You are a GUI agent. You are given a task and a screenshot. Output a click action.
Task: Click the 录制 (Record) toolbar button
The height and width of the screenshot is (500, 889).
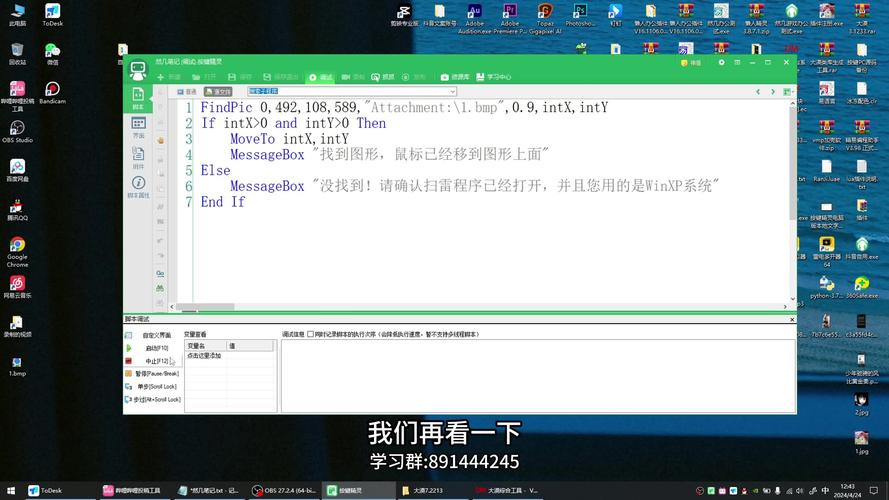[x=353, y=77]
